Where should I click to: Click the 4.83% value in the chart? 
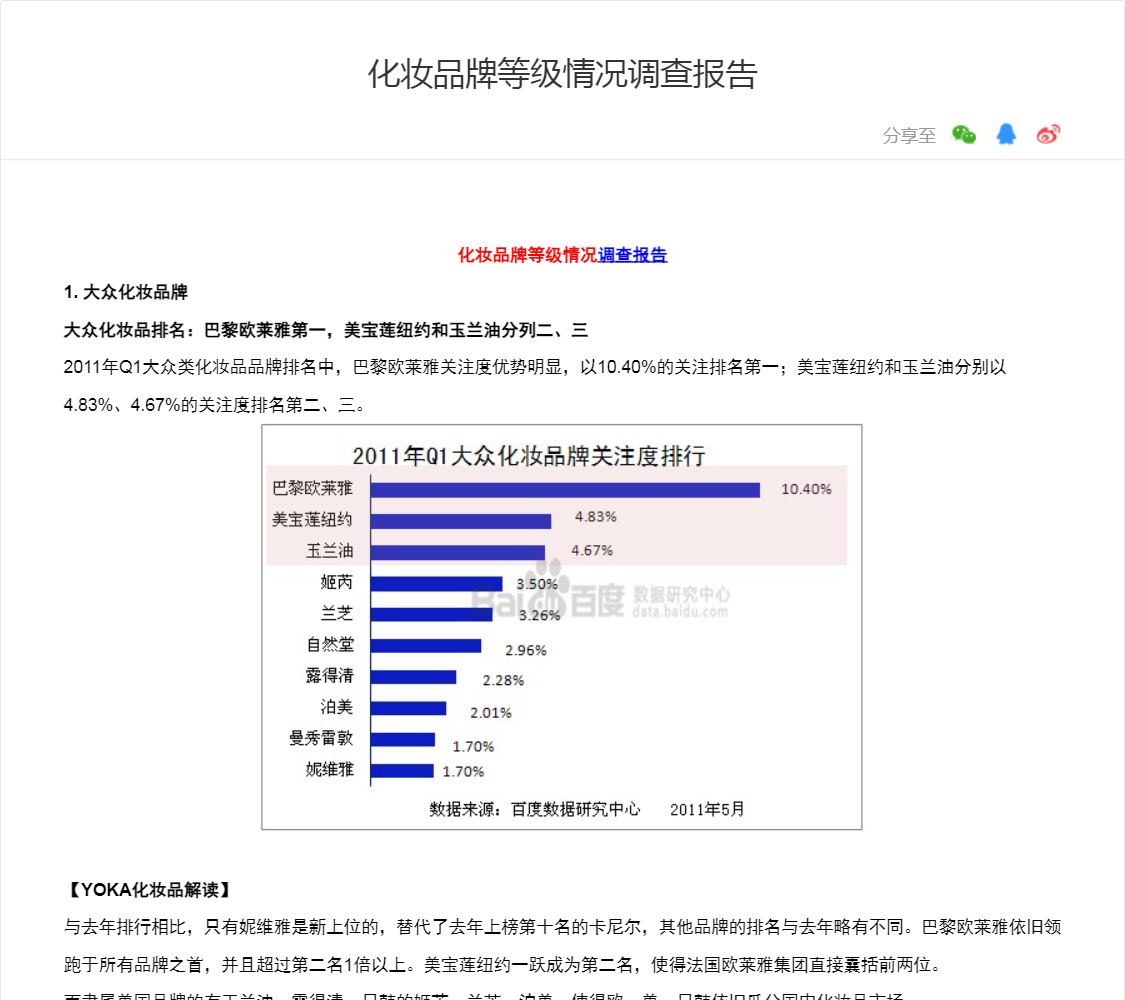click(x=596, y=516)
